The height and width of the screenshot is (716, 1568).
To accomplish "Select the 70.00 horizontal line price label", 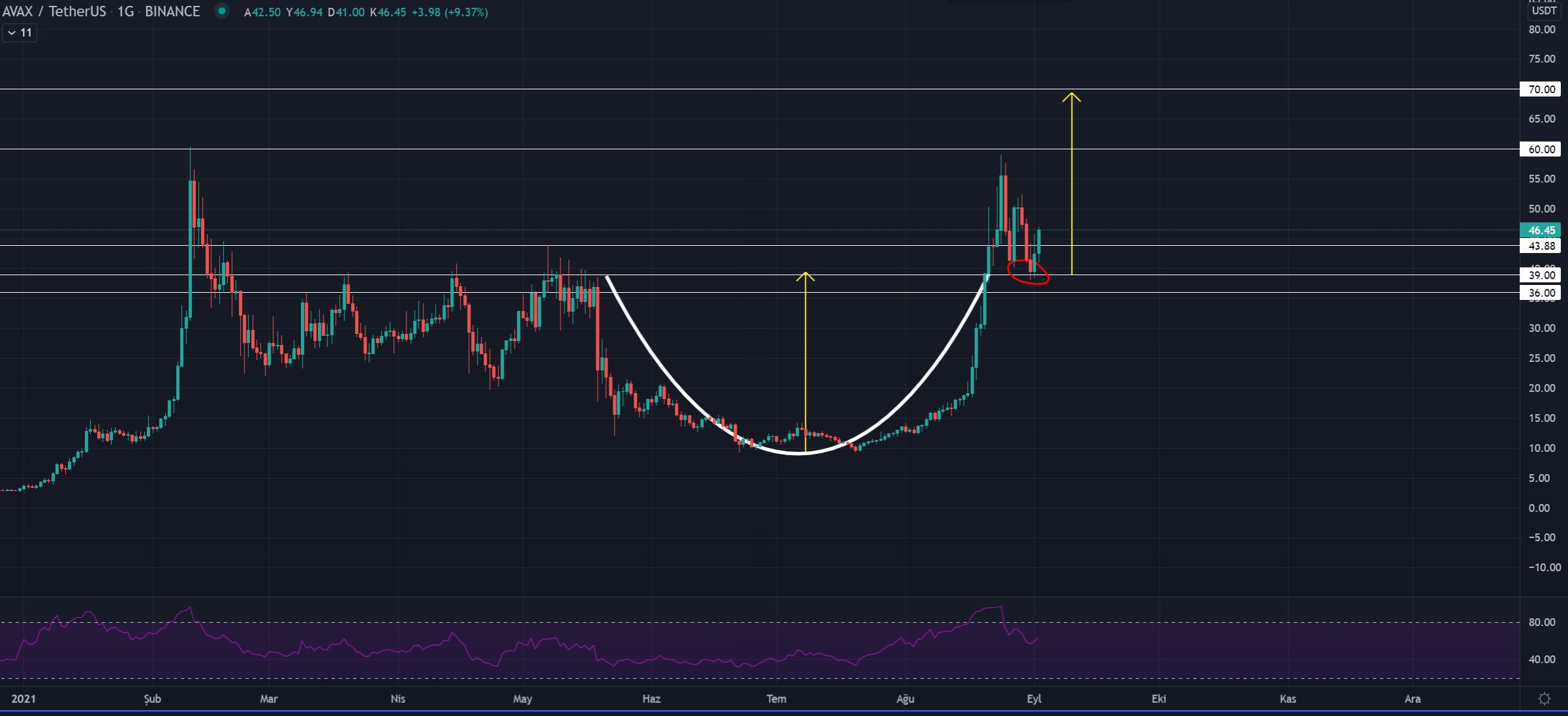I will [1541, 89].
